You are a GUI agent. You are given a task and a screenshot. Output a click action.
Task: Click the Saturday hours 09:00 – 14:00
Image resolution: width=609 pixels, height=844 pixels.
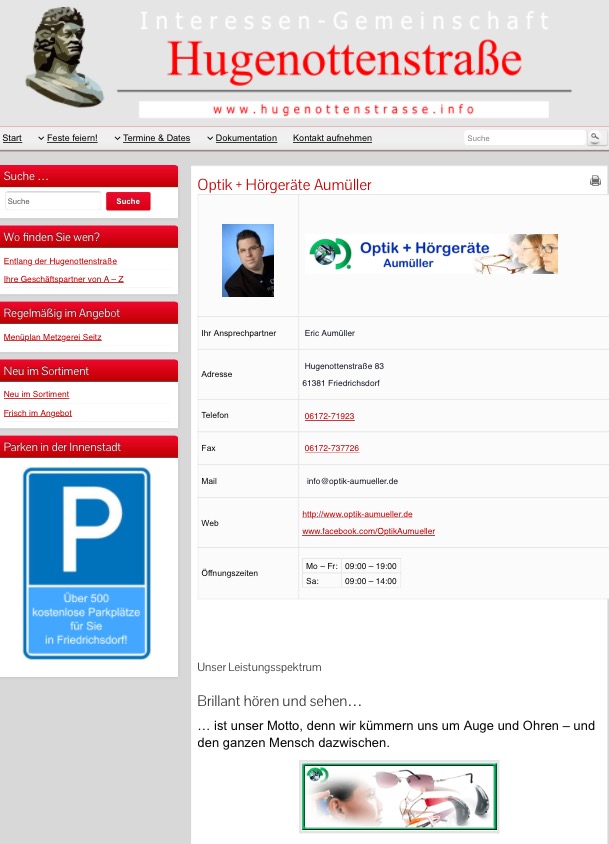click(x=370, y=581)
